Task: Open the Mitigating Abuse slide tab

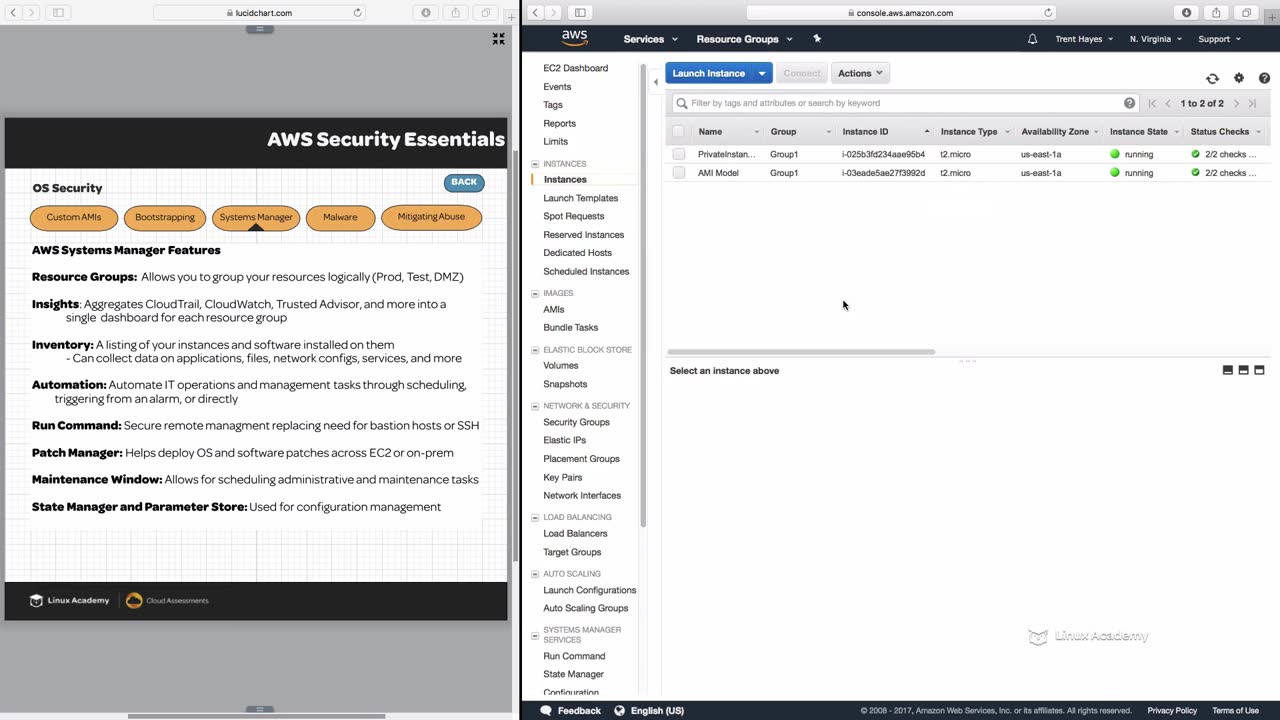Action: click(x=431, y=217)
